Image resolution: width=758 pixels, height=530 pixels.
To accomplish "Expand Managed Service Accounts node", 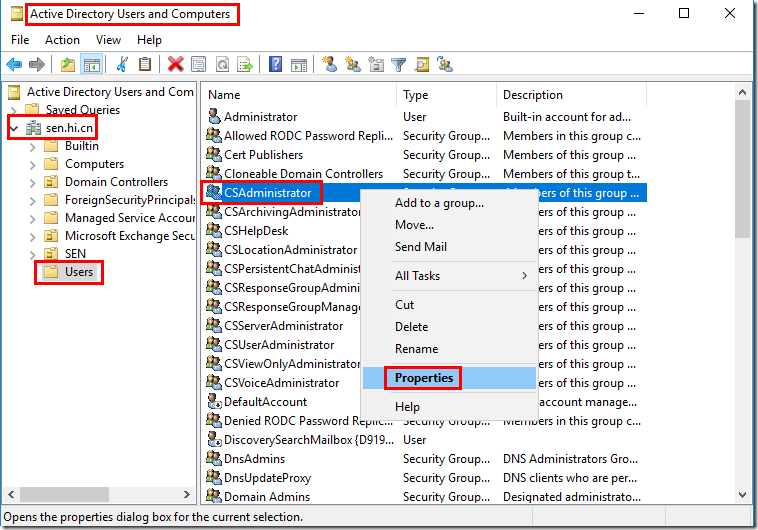I will click(x=32, y=219).
